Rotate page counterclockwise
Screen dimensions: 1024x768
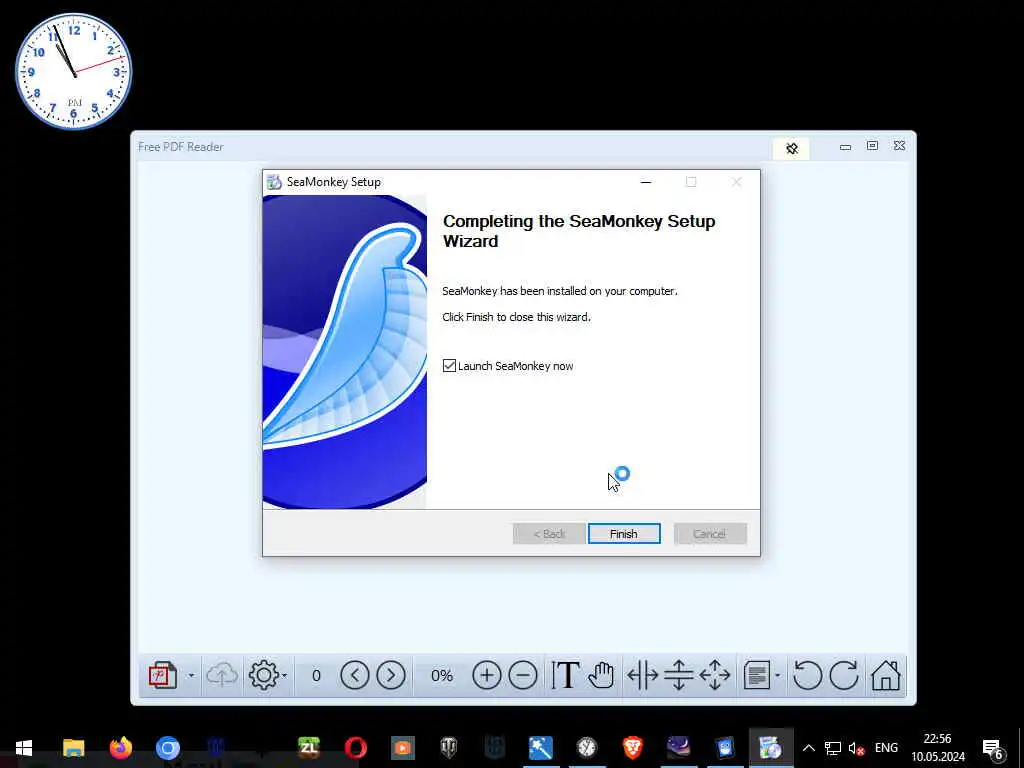(808, 675)
